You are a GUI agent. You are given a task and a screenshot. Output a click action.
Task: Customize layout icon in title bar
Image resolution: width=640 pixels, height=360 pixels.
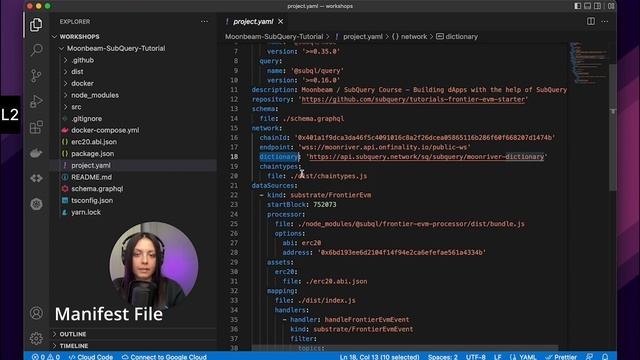click(x=611, y=6)
